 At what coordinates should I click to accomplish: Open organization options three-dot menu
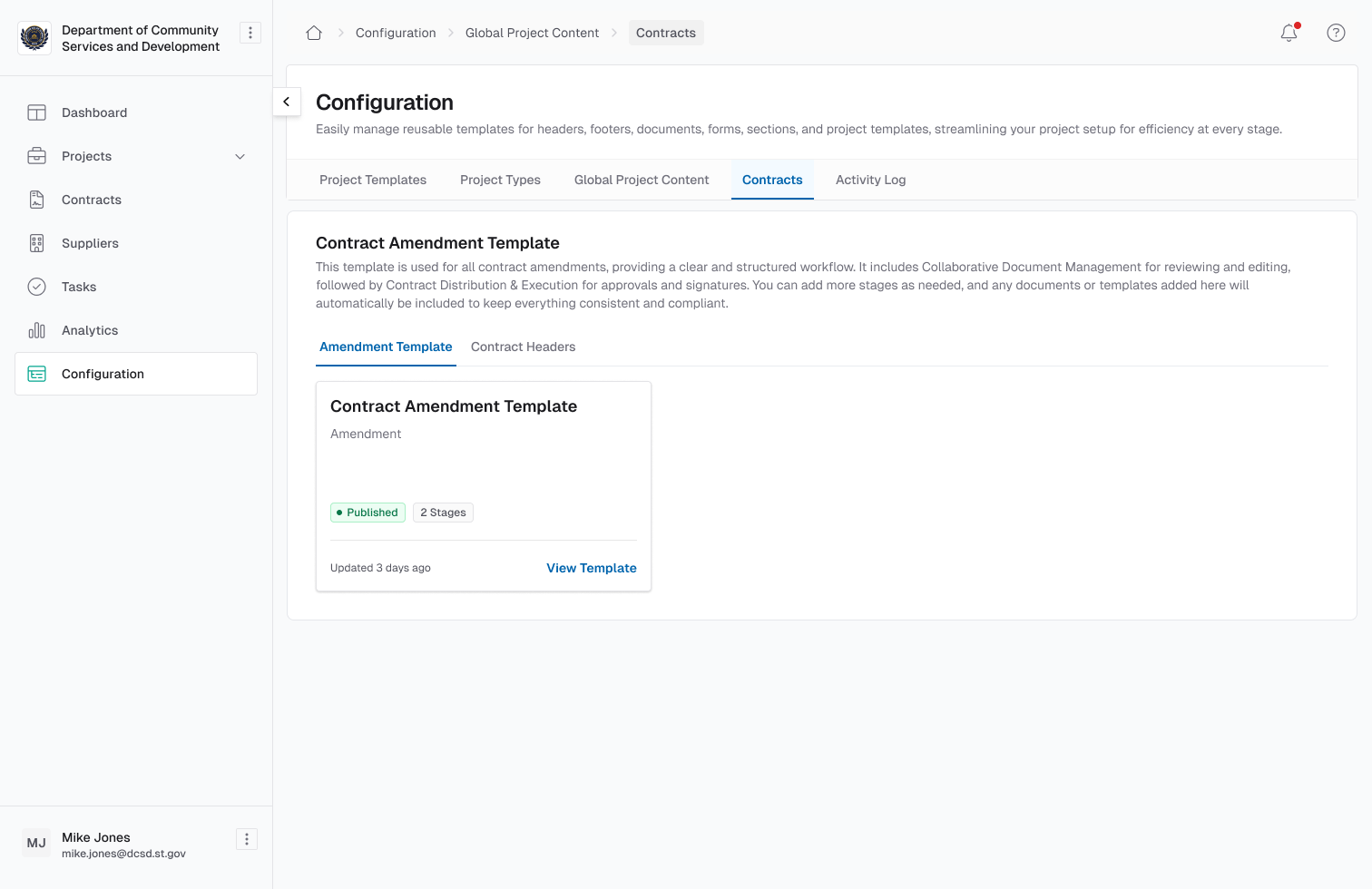250,33
